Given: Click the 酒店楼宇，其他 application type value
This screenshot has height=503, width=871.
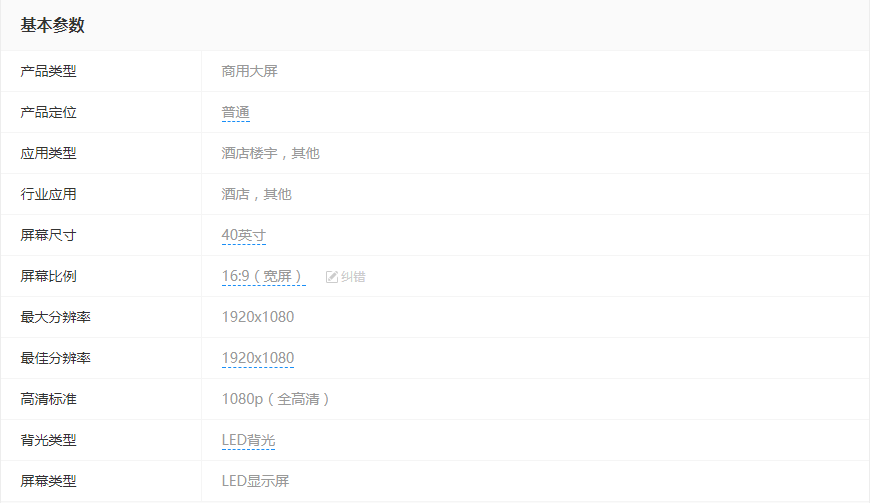Looking at the screenshot, I should (270, 154).
